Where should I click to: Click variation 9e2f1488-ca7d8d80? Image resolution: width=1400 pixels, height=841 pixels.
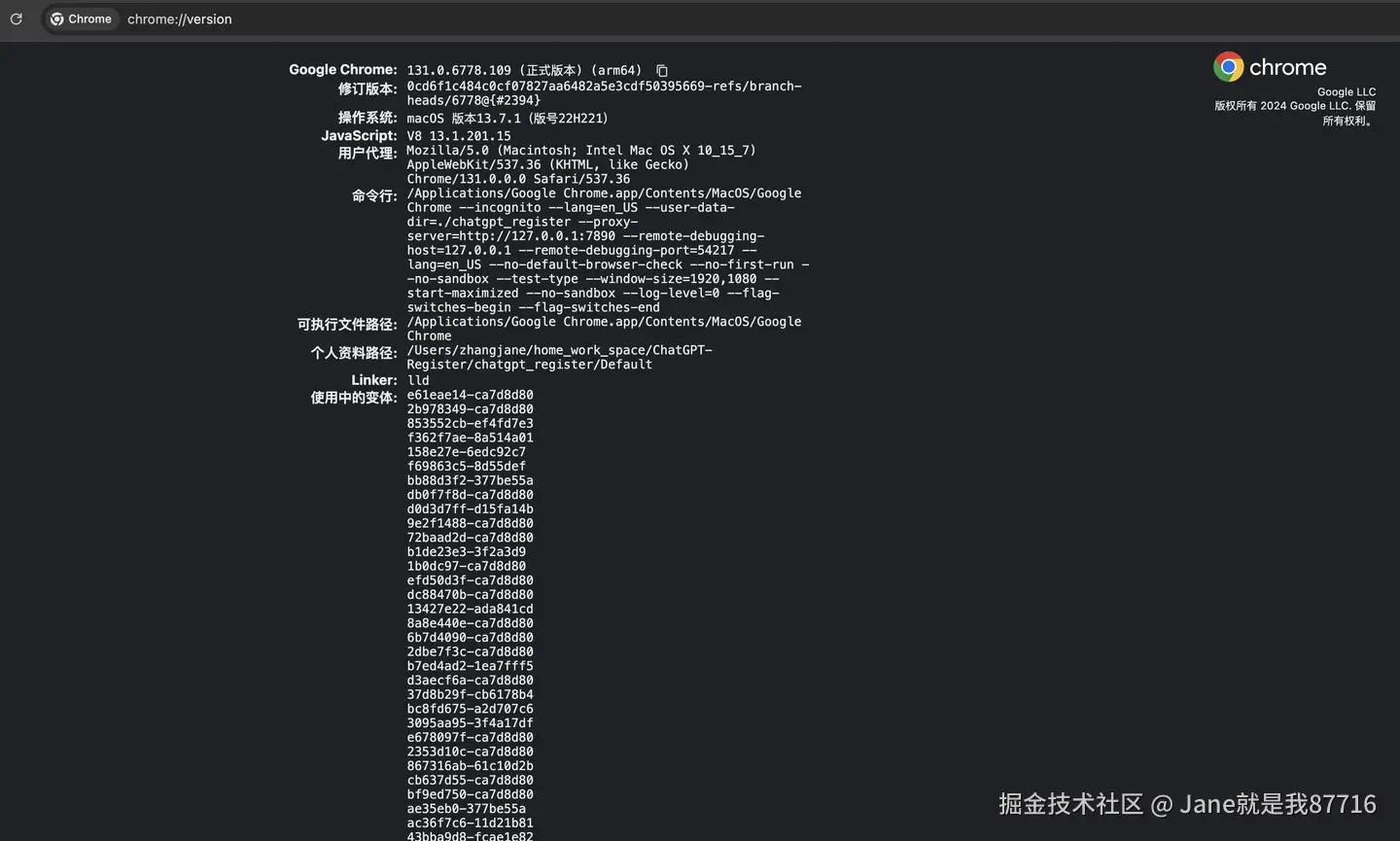470,523
